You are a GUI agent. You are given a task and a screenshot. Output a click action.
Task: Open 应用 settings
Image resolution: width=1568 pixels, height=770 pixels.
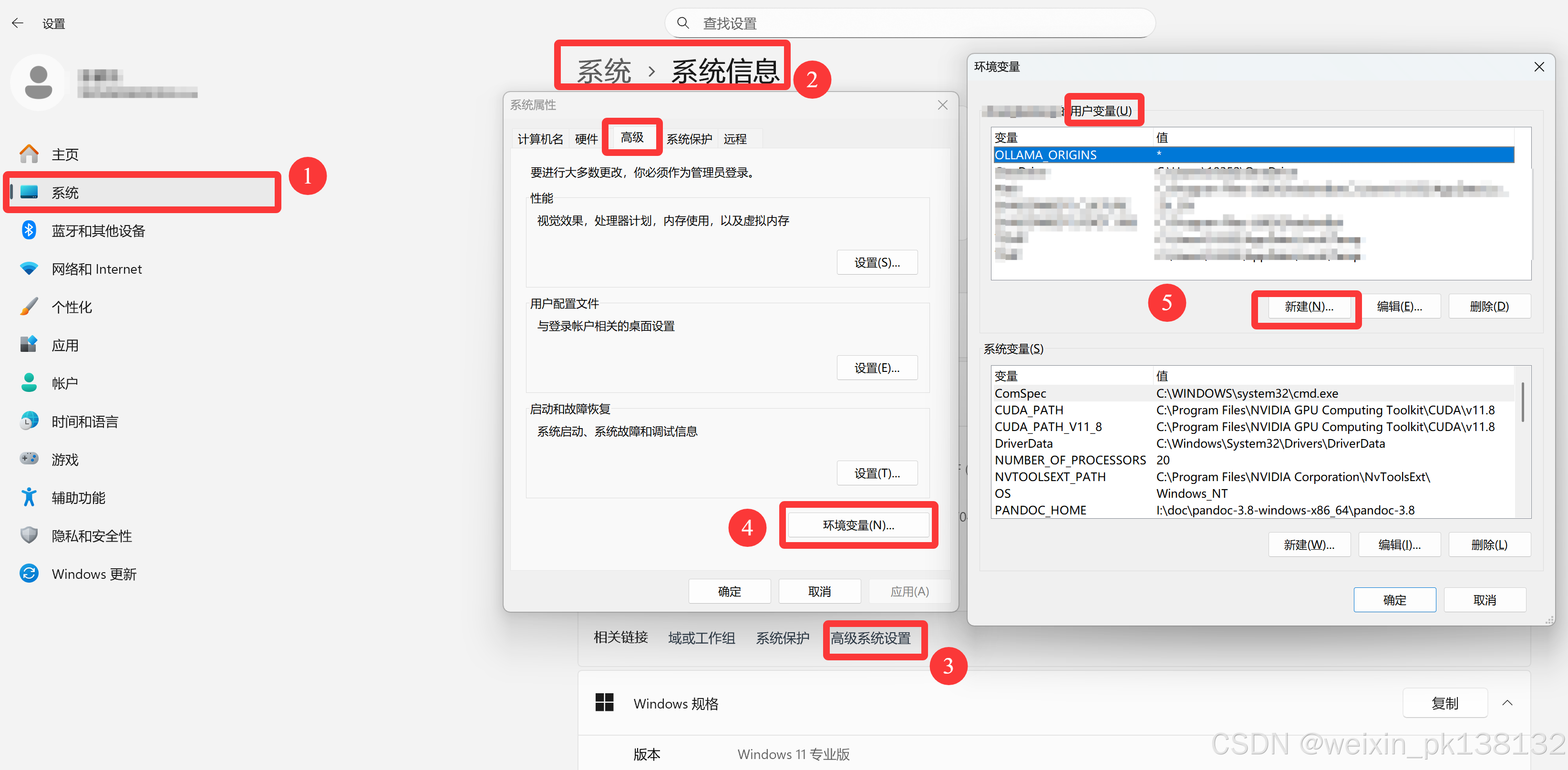tap(65, 345)
